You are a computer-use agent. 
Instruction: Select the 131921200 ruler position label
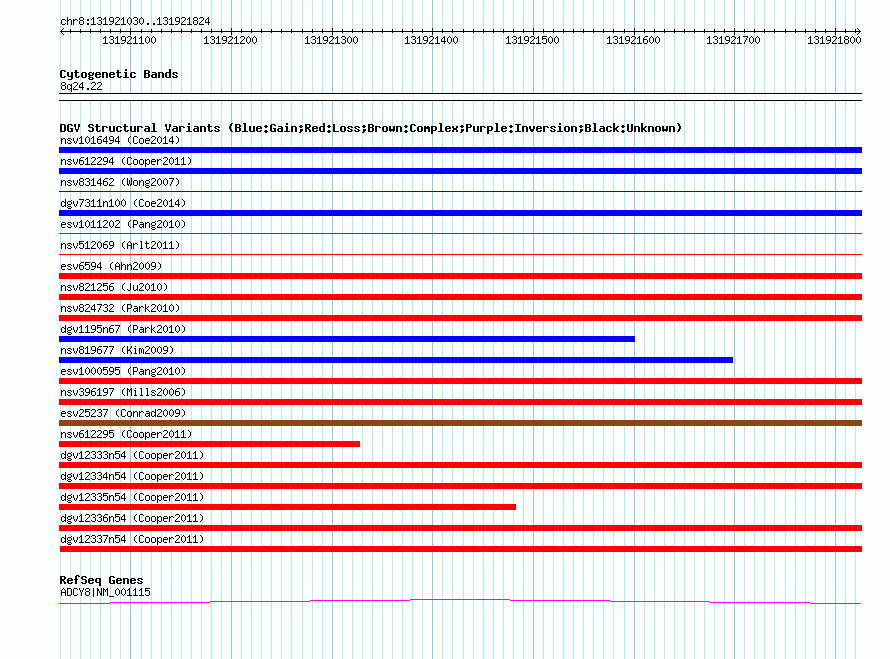tap(230, 40)
